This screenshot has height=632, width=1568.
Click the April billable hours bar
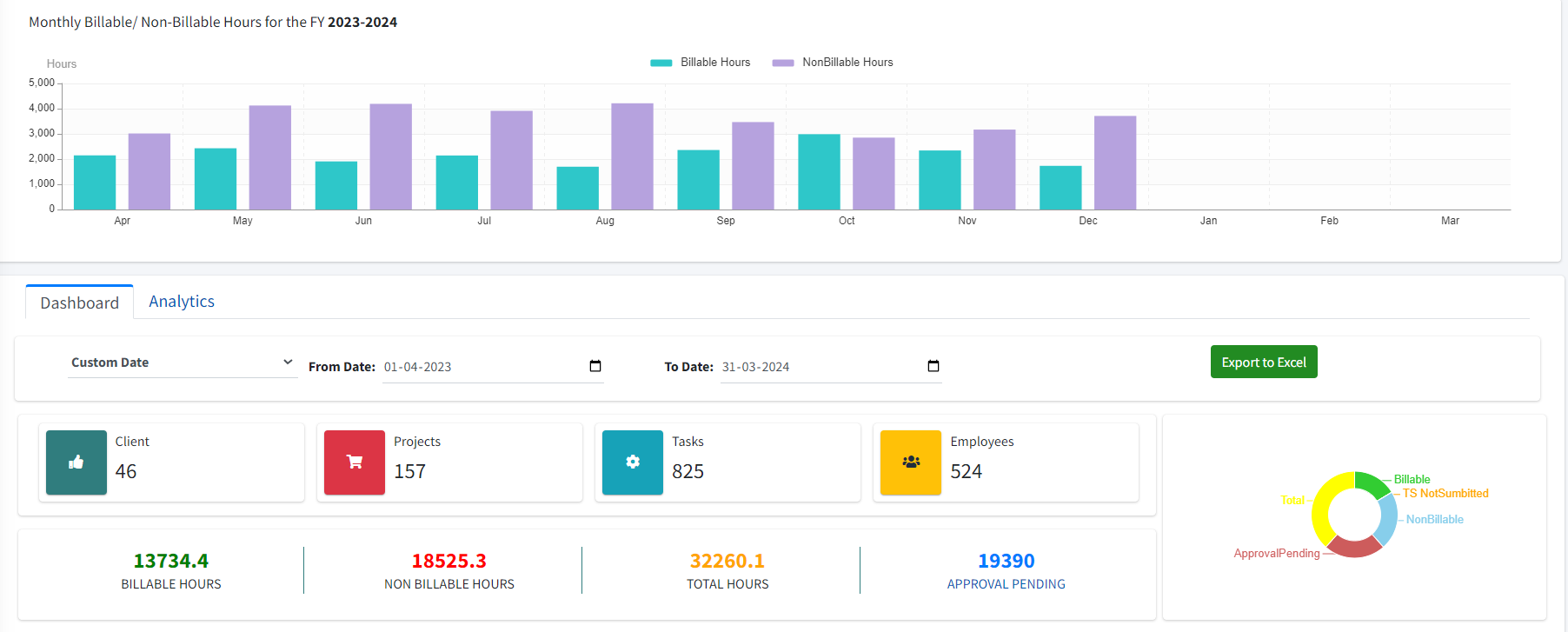[x=95, y=183]
